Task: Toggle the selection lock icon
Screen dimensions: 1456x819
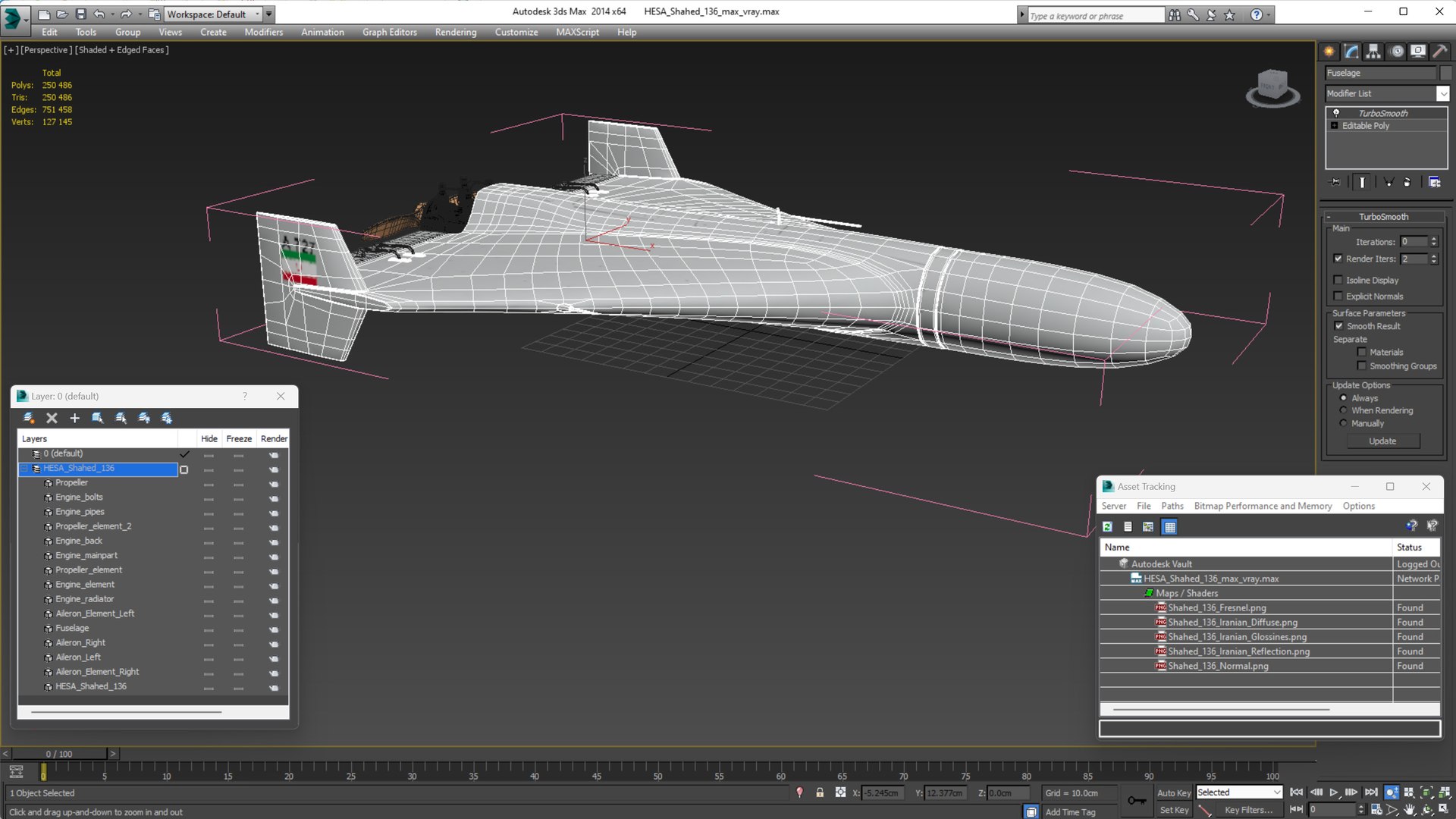Action: click(820, 792)
